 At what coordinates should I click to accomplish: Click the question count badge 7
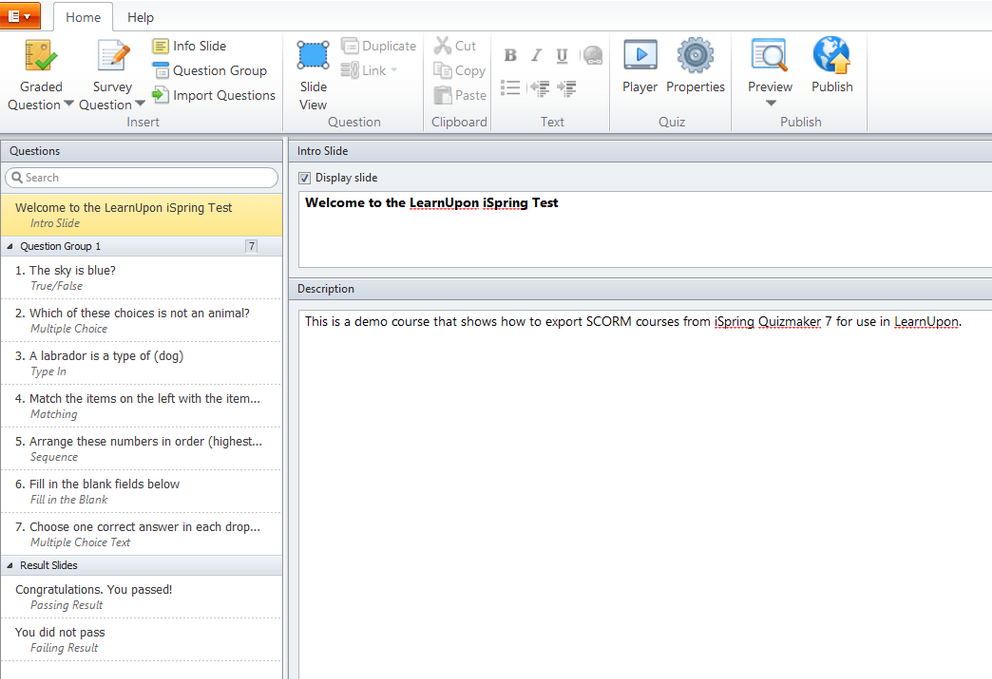(251, 246)
